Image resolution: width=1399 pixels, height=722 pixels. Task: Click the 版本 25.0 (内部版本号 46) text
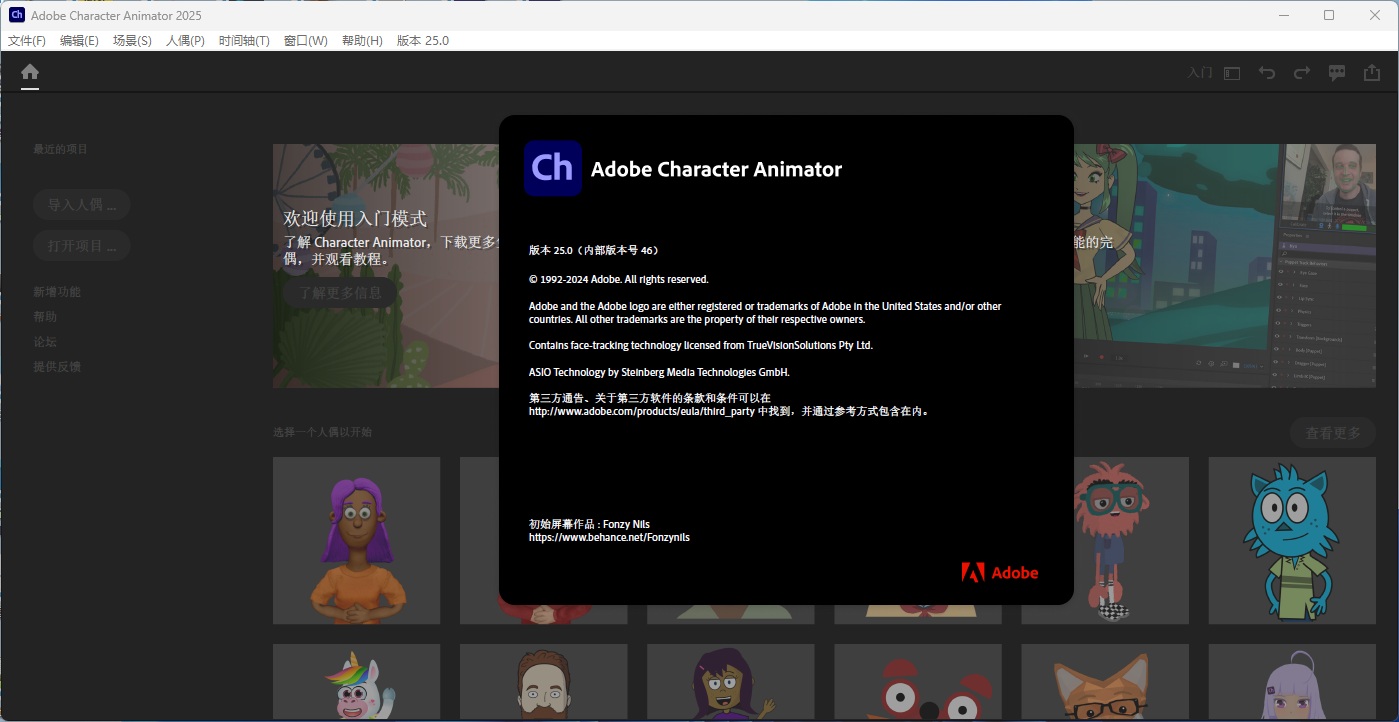coord(594,250)
